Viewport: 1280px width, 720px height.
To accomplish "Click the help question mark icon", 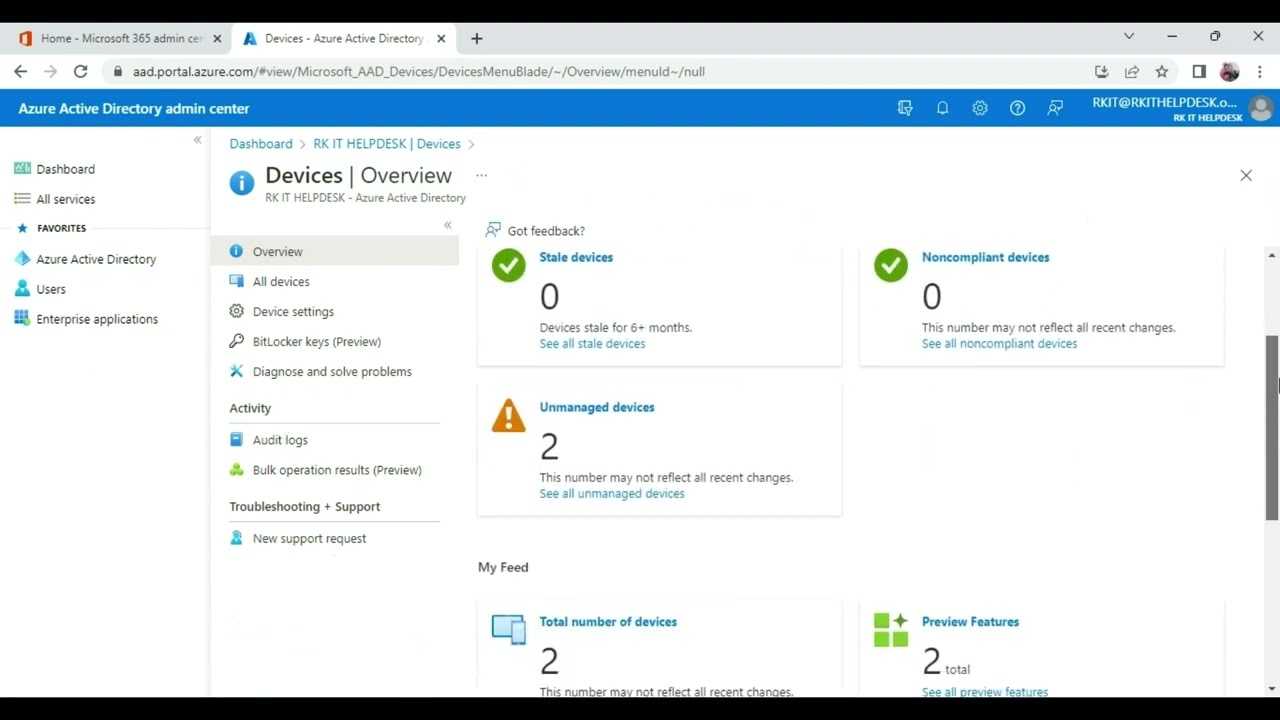I will point(1017,108).
